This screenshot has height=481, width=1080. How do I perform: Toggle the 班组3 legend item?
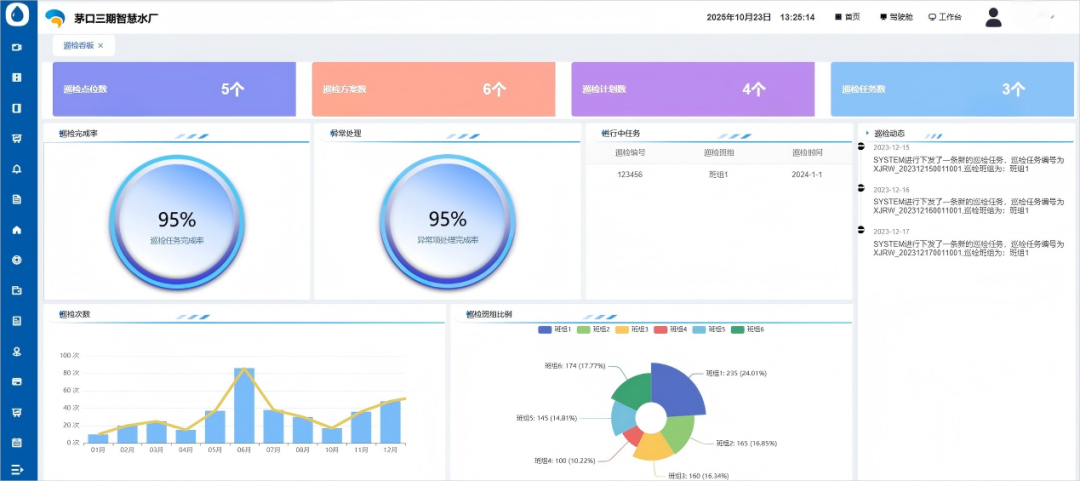click(x=634, y=329)
